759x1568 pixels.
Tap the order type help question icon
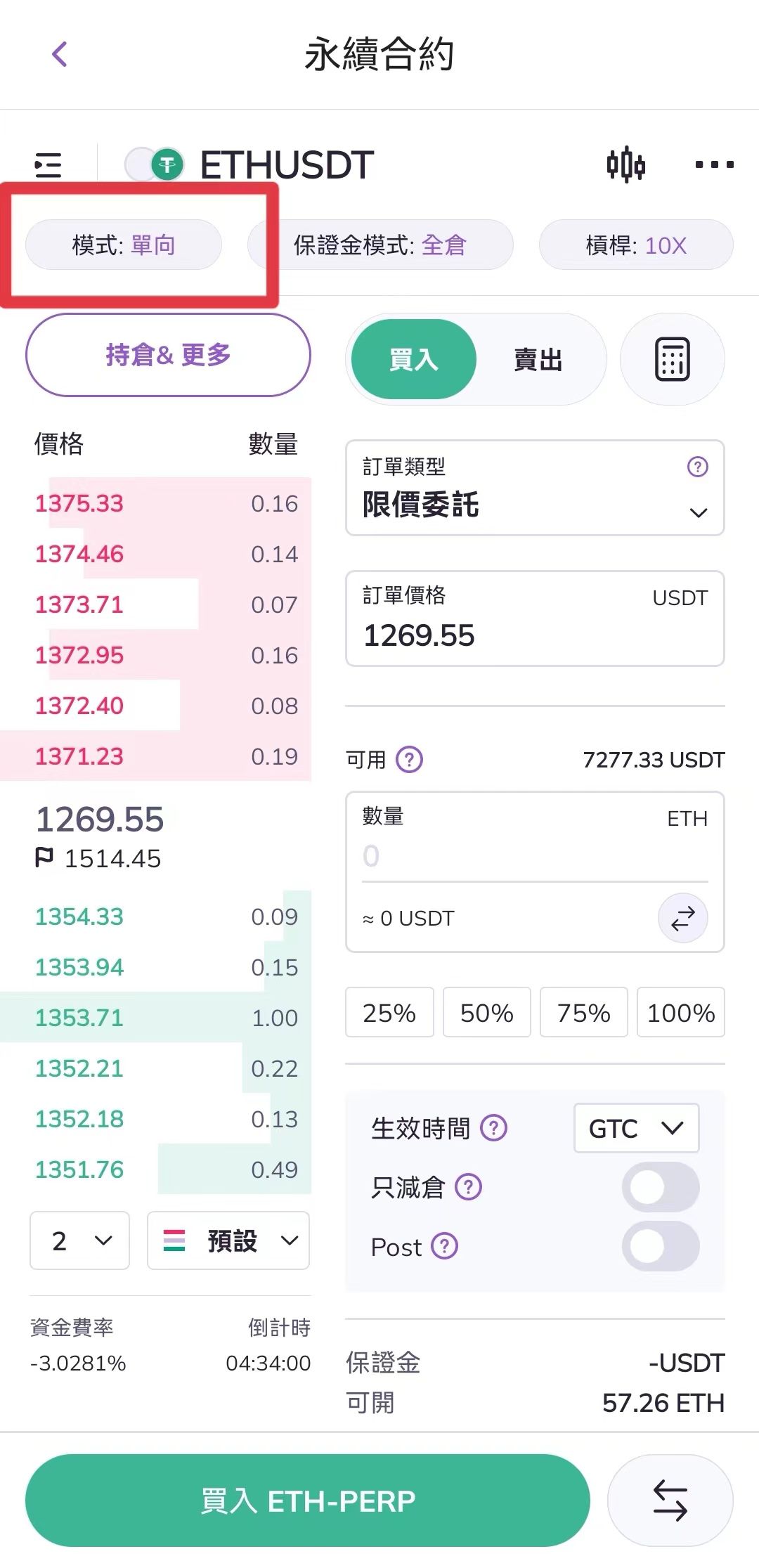697,467
